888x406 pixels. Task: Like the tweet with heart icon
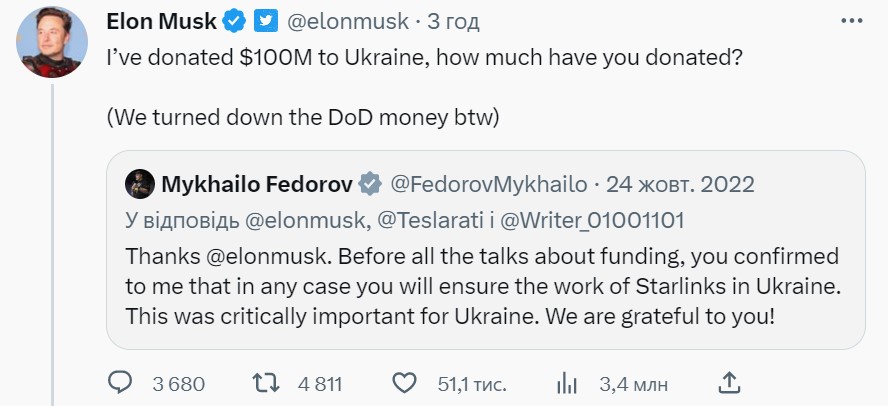[405, 383]
